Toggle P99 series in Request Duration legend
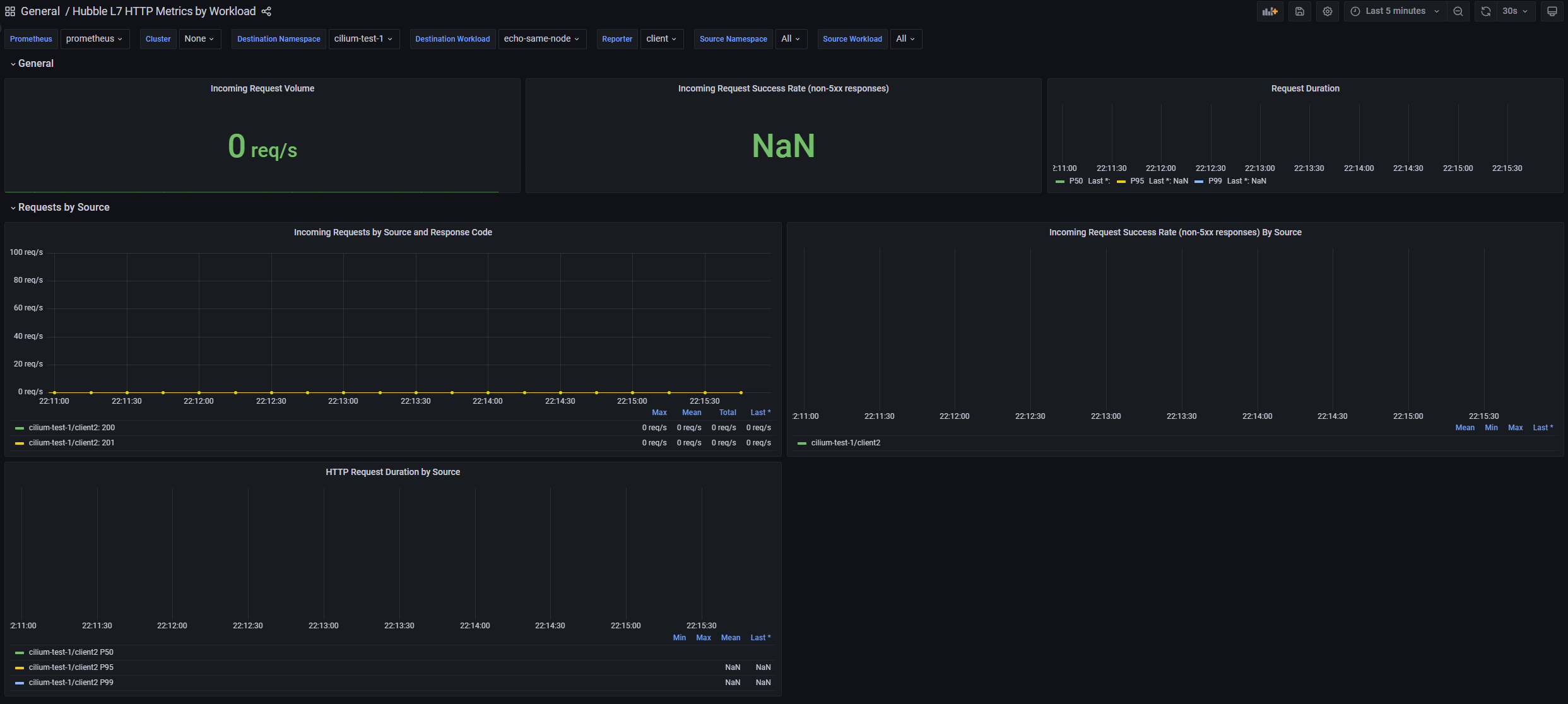Image resolution: width=1568 pixels, height=704 pixels. 1215,181
